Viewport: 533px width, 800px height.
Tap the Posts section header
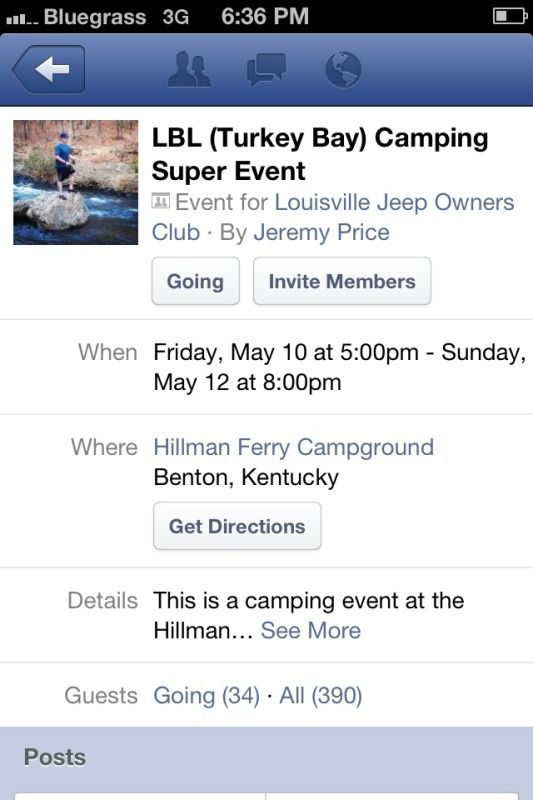[x=266, y=757]
